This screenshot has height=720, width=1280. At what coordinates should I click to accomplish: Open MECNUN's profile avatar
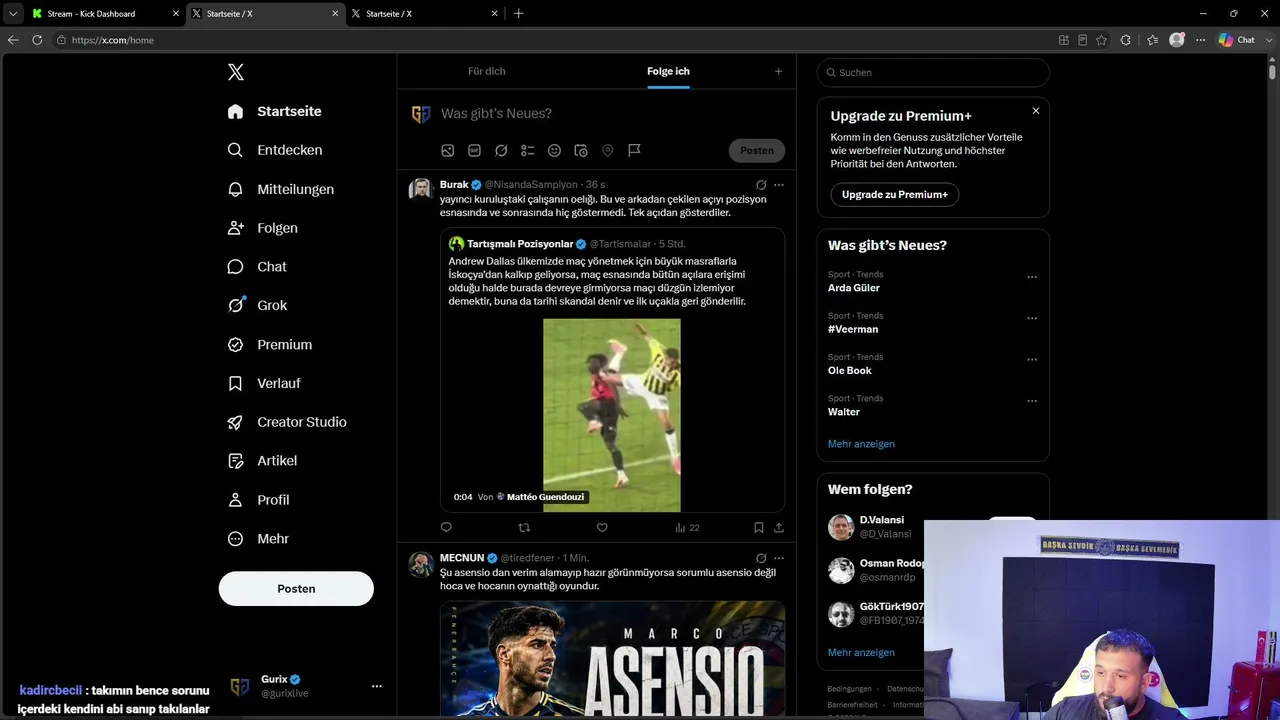pos(421,563)
